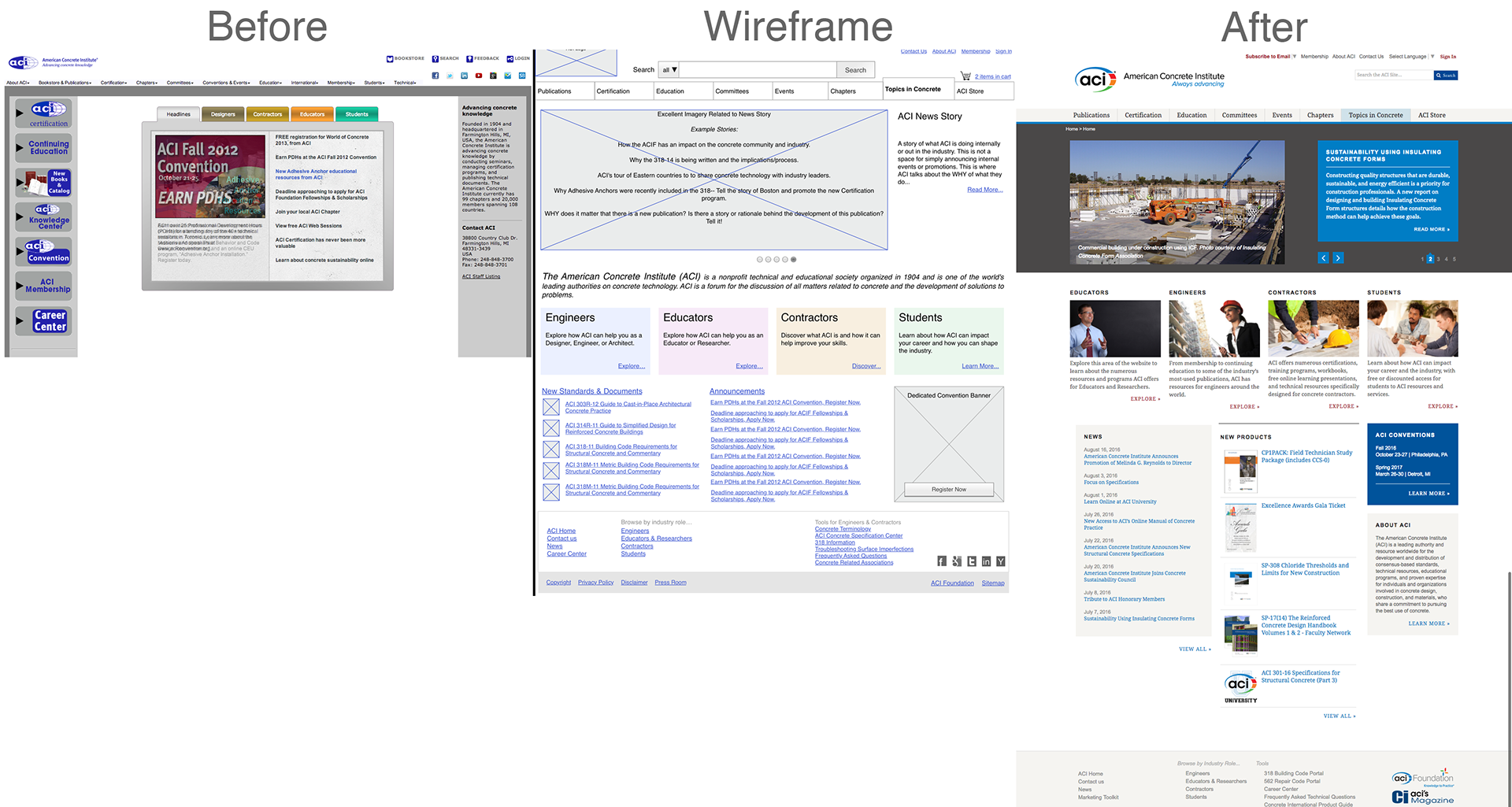Click the 'Search the ACI Site' field

pos(1394,76)
